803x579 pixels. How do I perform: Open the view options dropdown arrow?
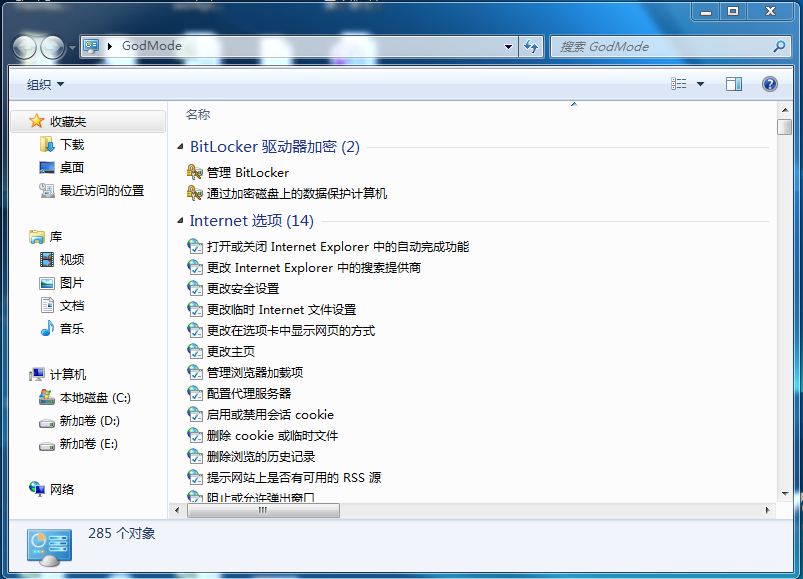tap(700, 84)
